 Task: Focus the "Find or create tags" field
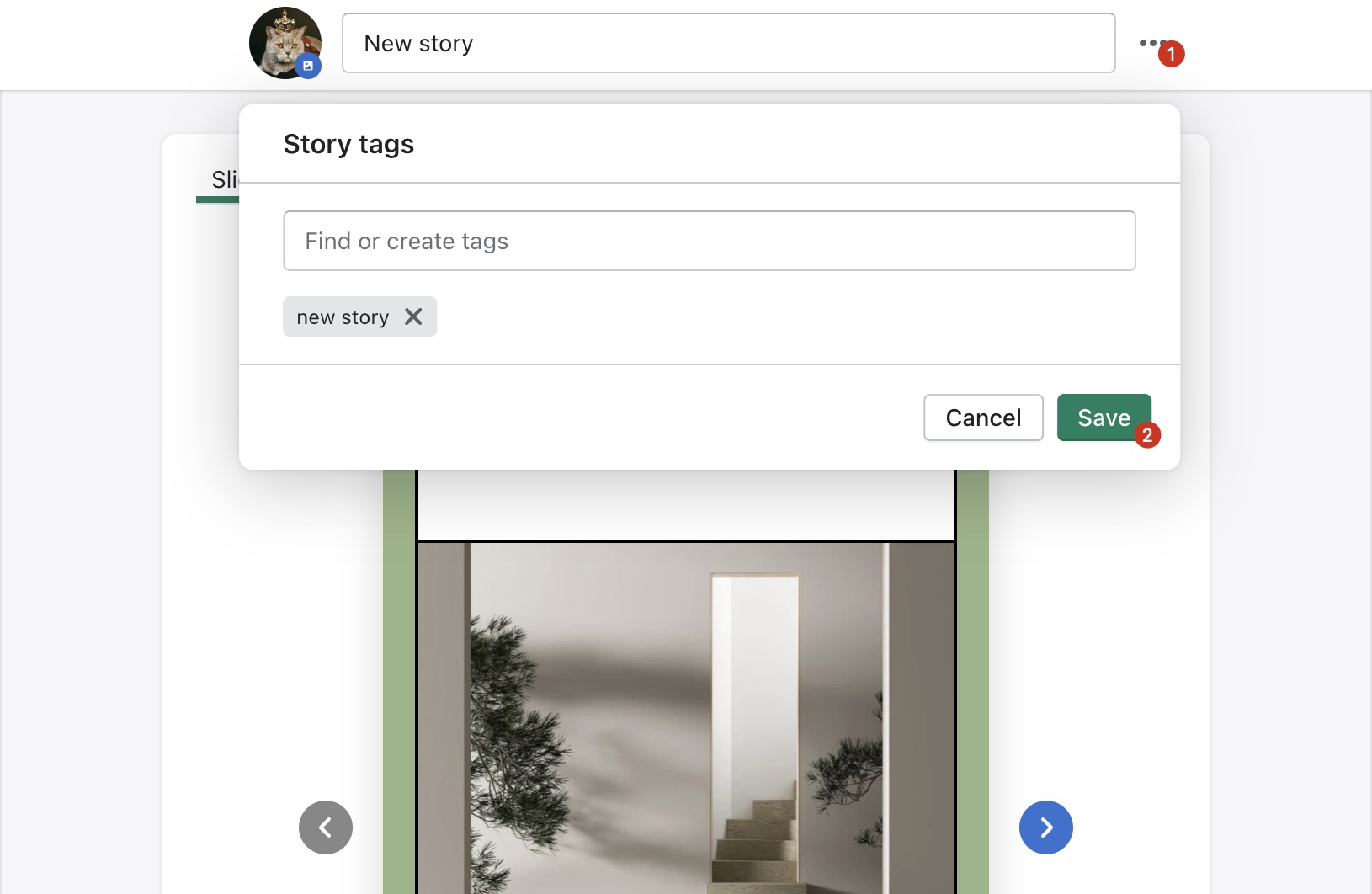pyautogui.click(x=710, y=241)
